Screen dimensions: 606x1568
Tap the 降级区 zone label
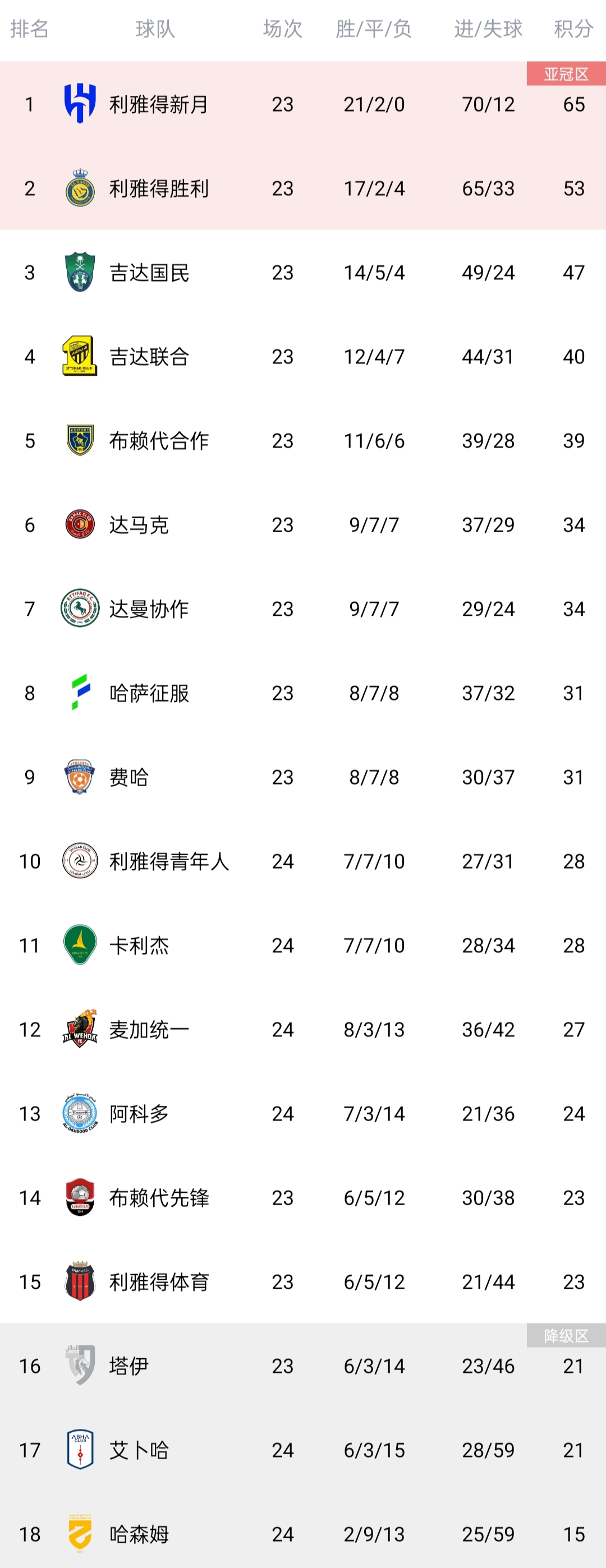[x=566, y=1335]
